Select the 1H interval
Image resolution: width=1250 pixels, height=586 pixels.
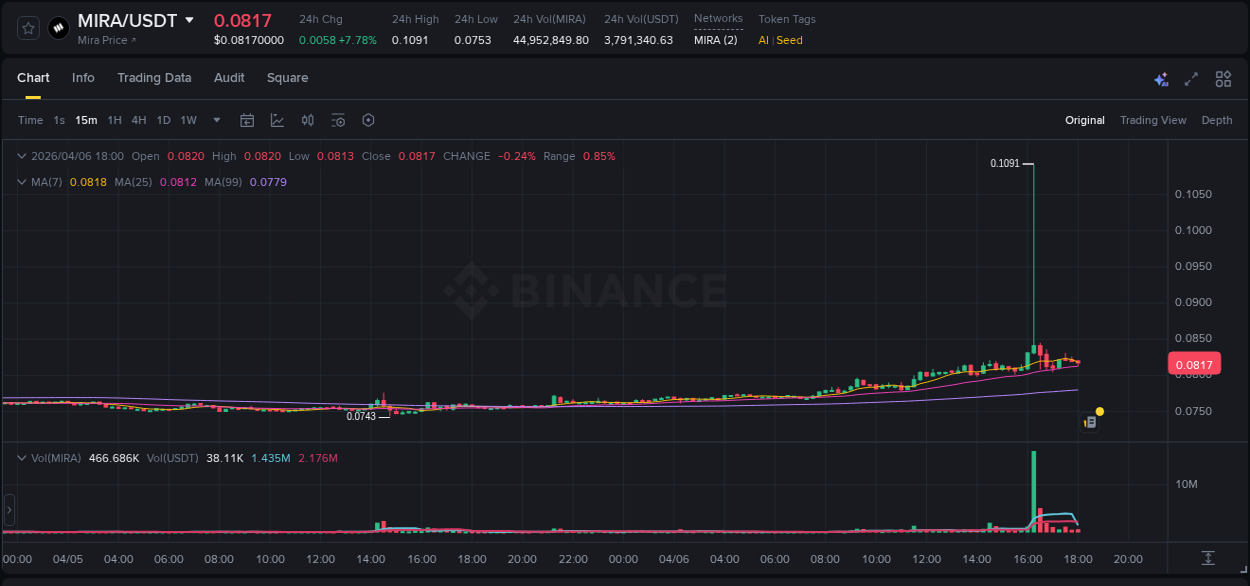114,120
